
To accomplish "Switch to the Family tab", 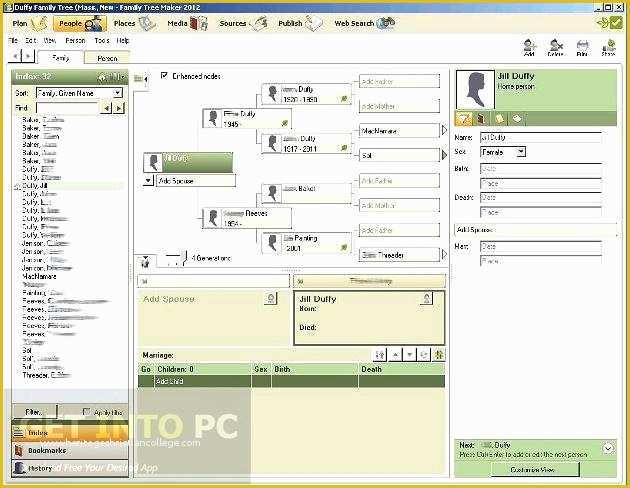I will (x=61, y=57).
